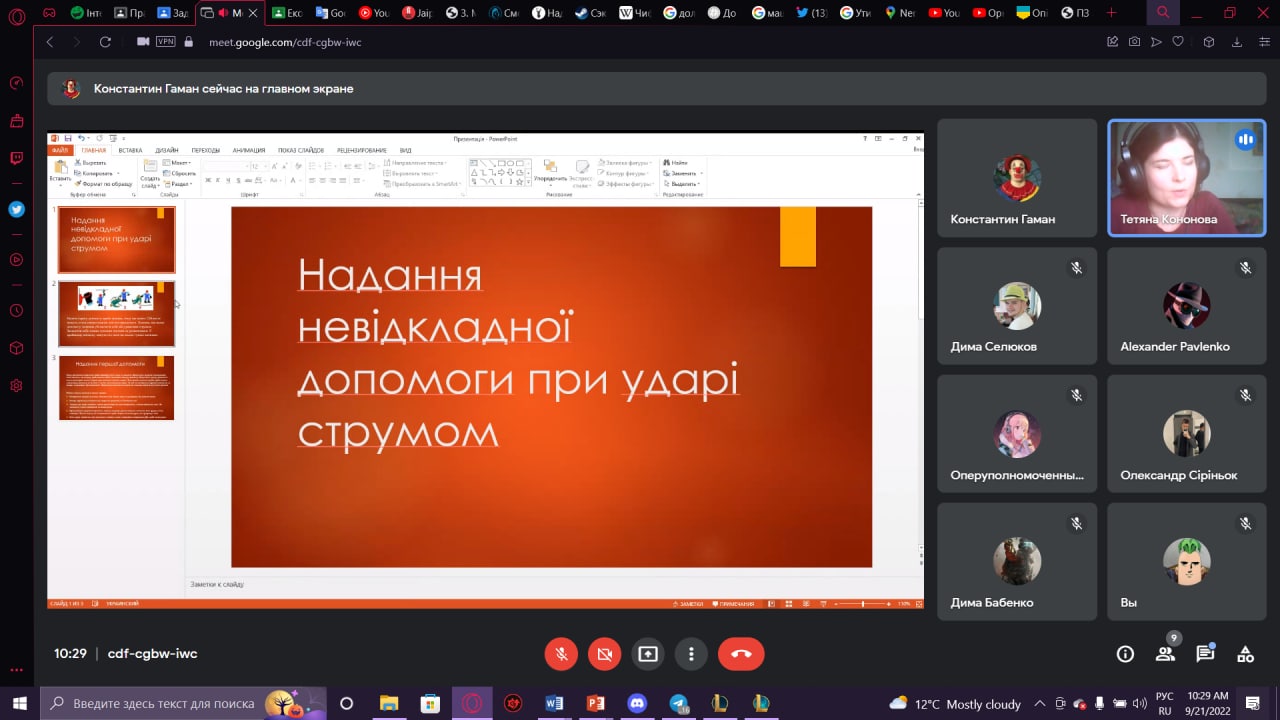
Task: Toggle the VPN badge in address bar
Action: click(x=165, y=42)
